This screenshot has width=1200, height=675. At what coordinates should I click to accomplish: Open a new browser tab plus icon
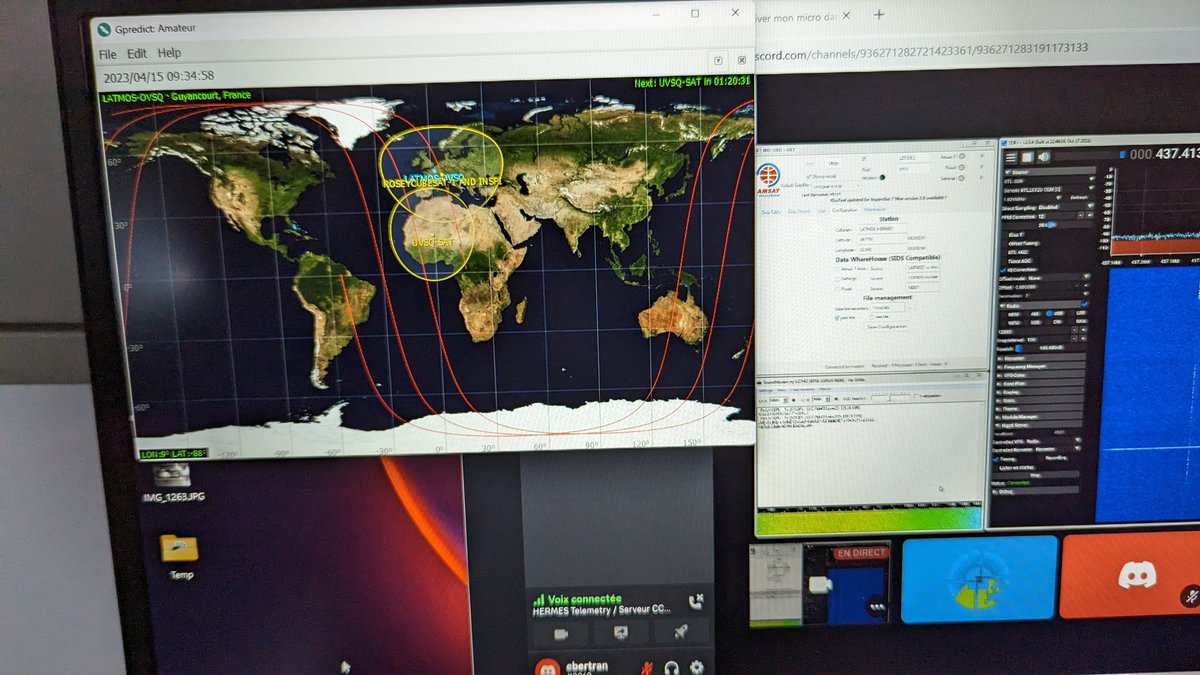pos(879,14)
